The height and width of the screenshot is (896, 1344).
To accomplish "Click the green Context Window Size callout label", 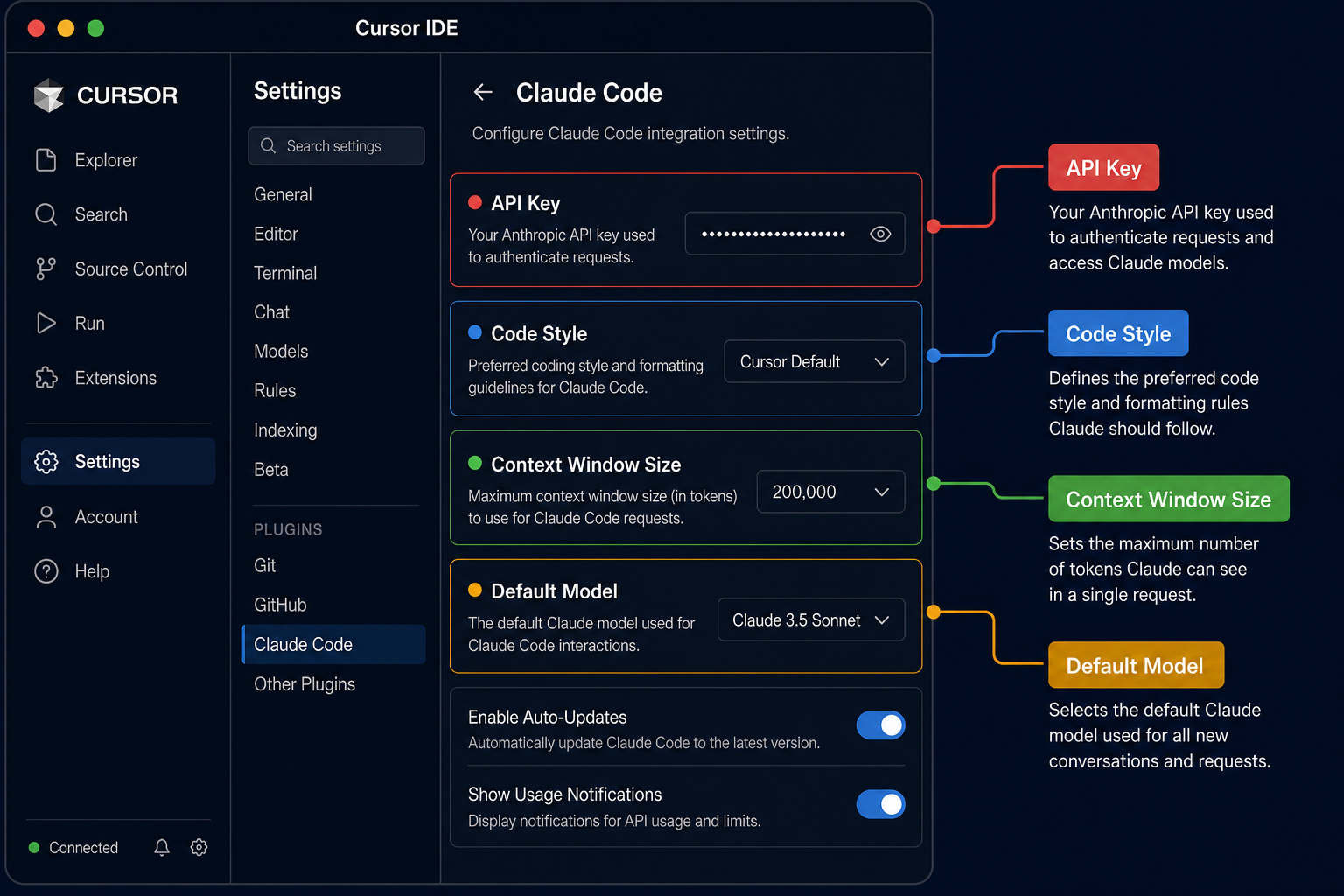I will [1168, 499].
